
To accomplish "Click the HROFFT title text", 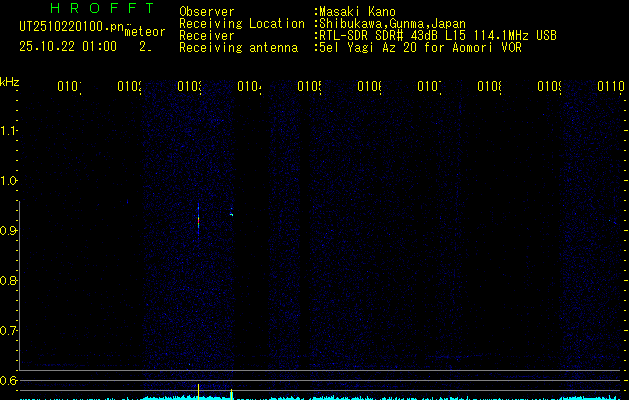I will click(102, 8).
